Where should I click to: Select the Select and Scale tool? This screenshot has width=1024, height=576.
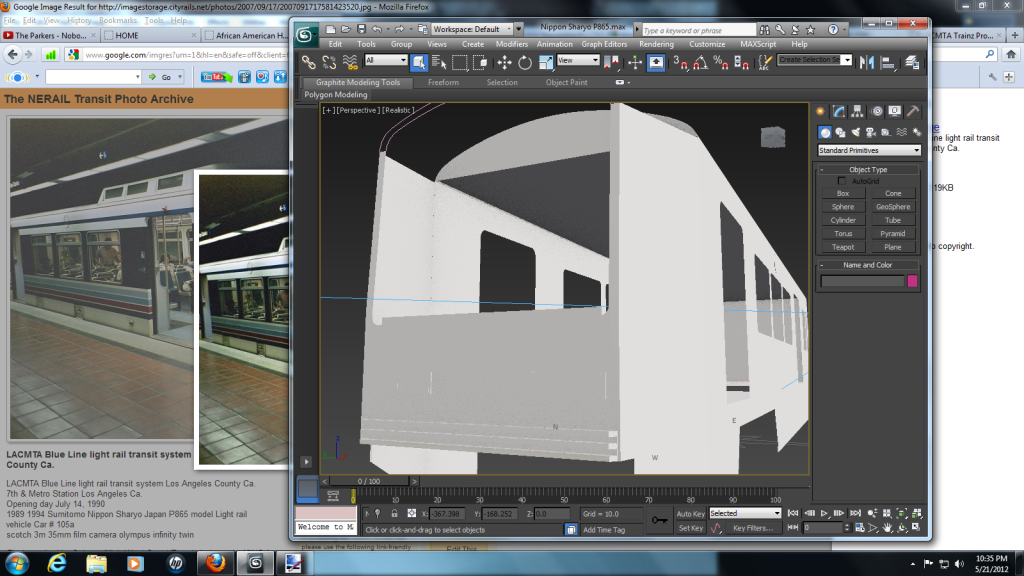coord(546,63)
